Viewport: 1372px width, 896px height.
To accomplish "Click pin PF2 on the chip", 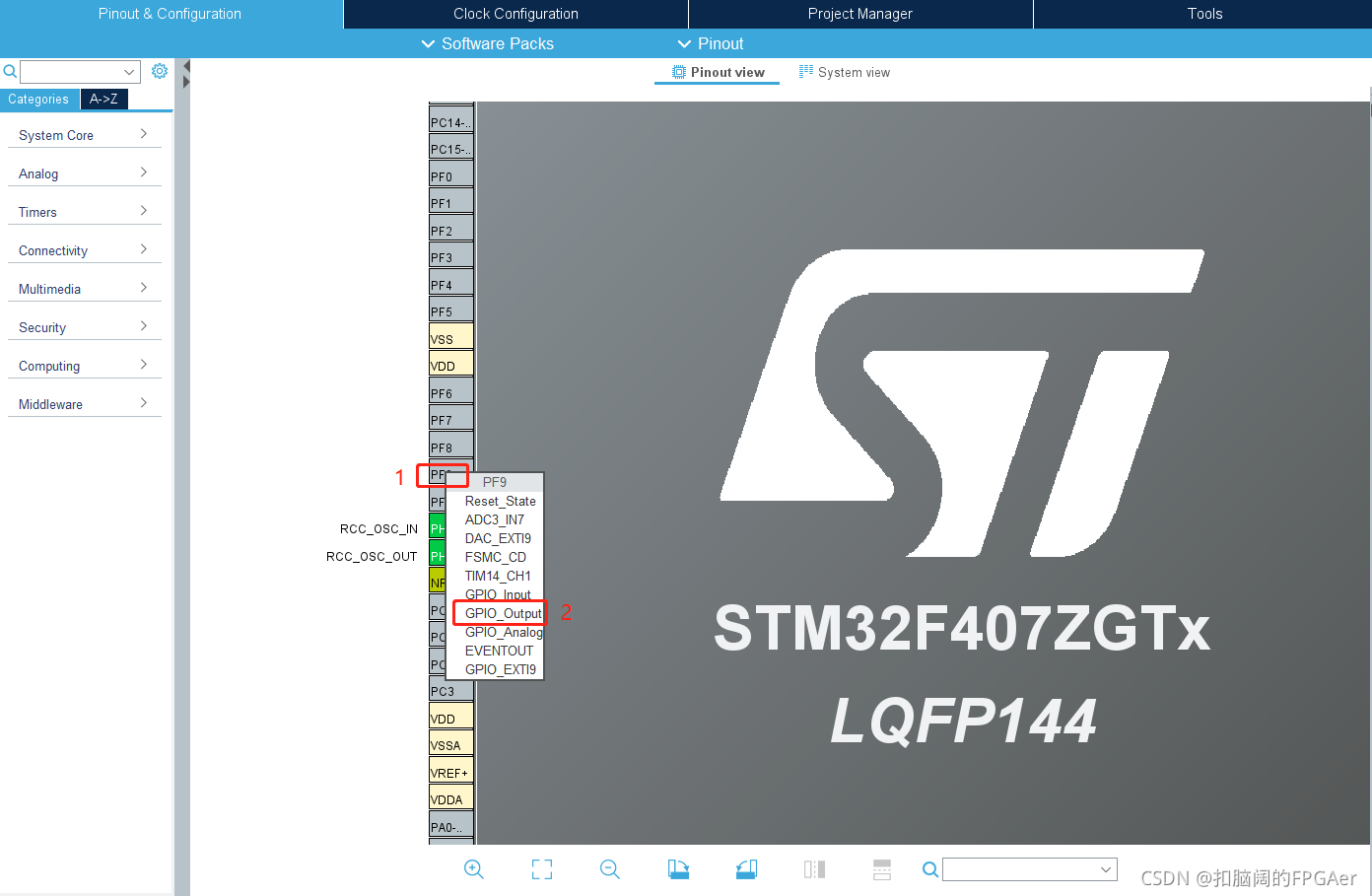I will (451, 230).
